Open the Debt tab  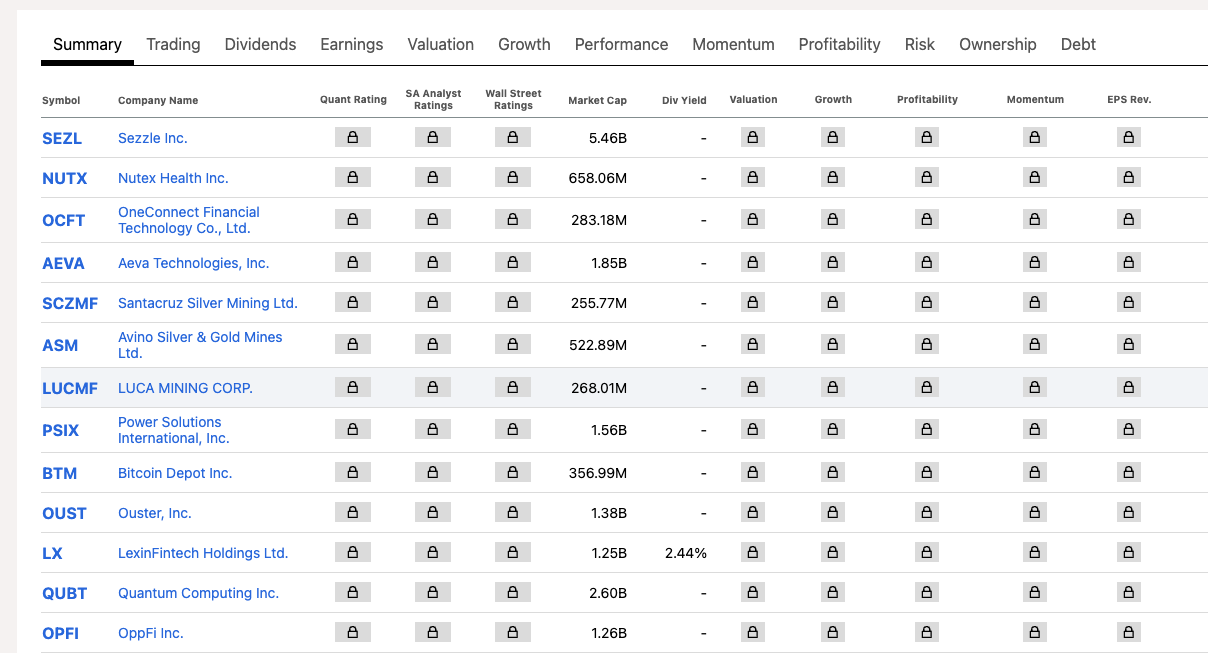coord(1078,44)
